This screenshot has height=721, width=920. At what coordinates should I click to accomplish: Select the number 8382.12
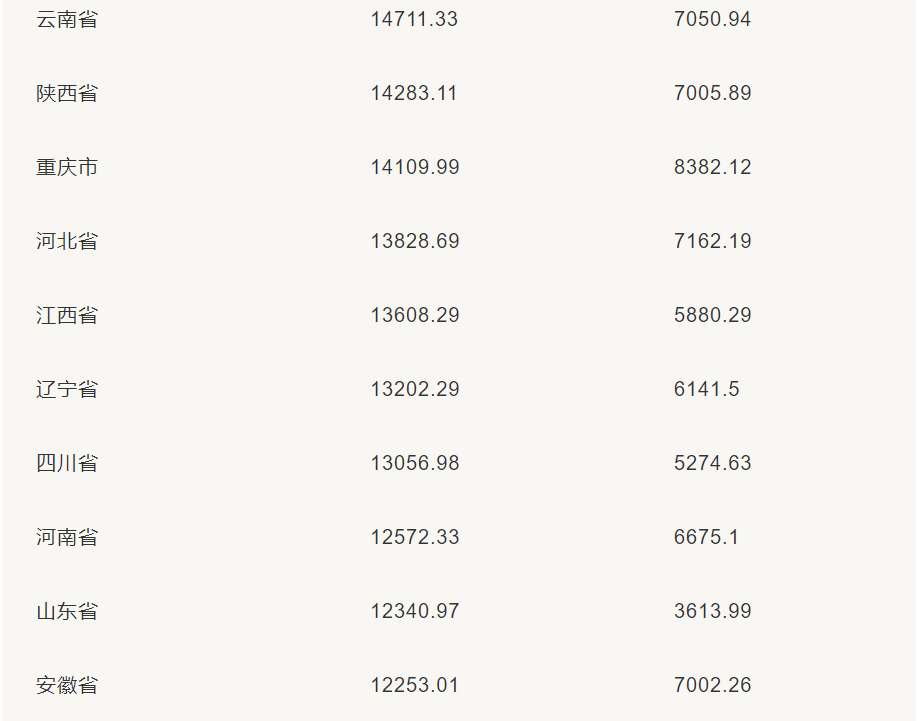pos(712,167)
